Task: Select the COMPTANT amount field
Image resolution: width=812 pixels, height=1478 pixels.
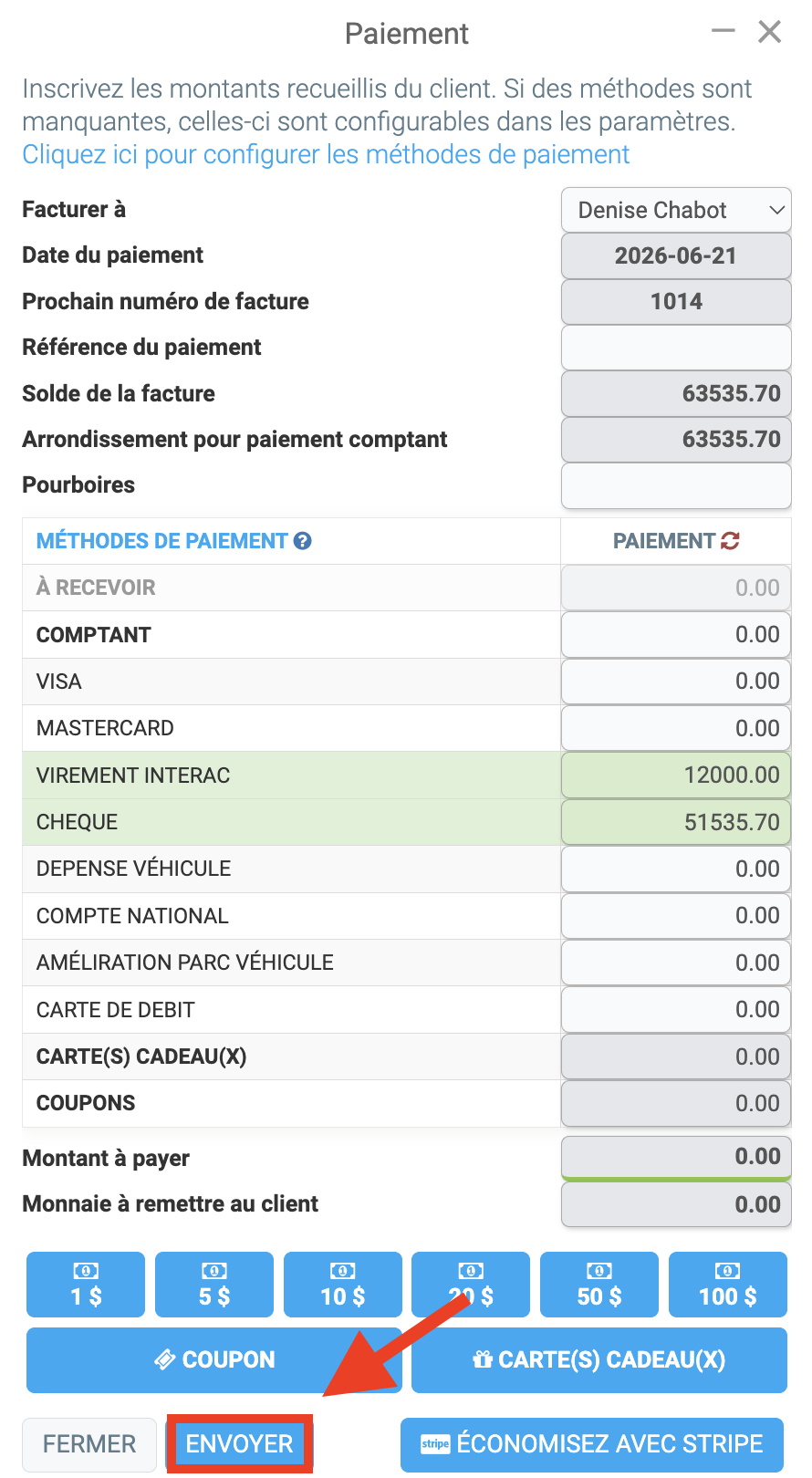Action: click(676, 634)
